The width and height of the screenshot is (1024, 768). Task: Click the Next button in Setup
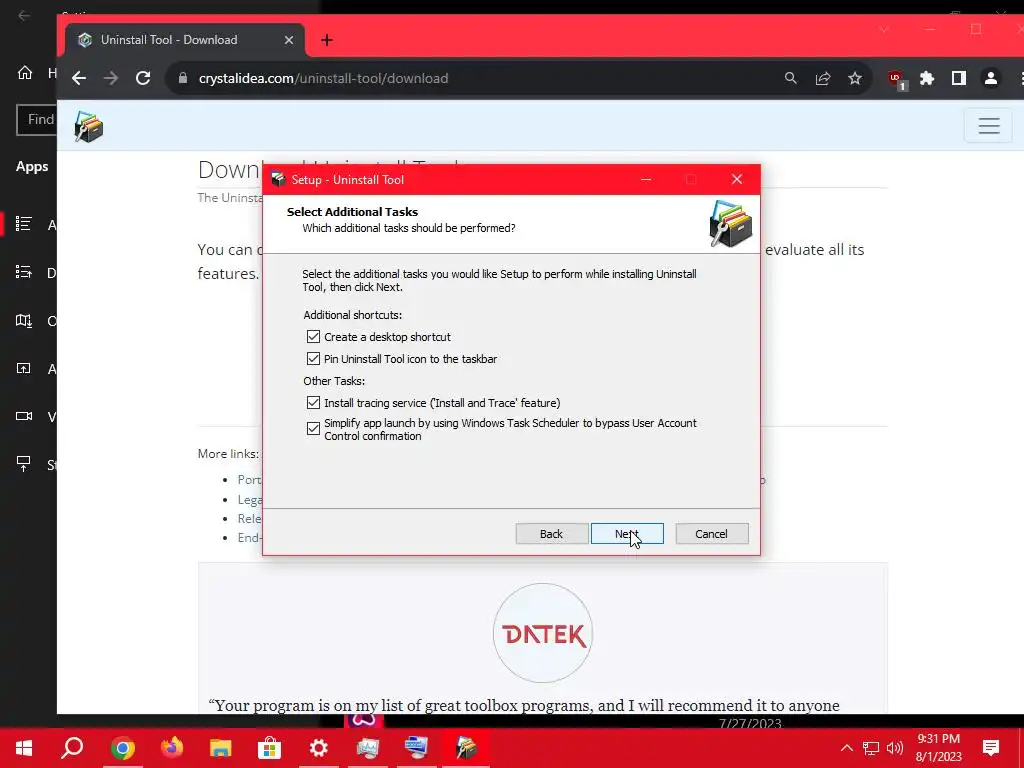627,534
